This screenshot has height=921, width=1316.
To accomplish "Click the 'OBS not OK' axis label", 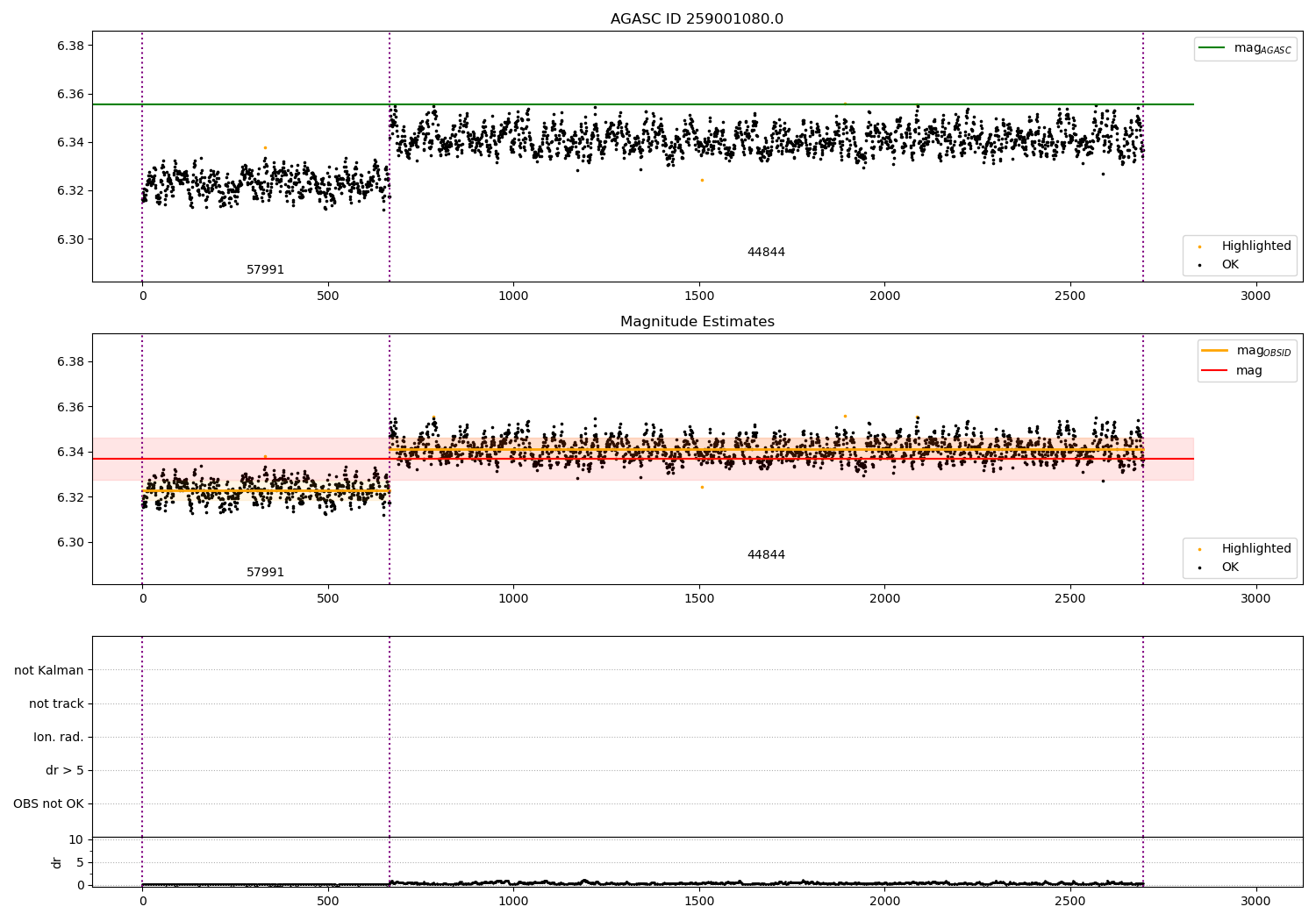I will pos(48,803).
